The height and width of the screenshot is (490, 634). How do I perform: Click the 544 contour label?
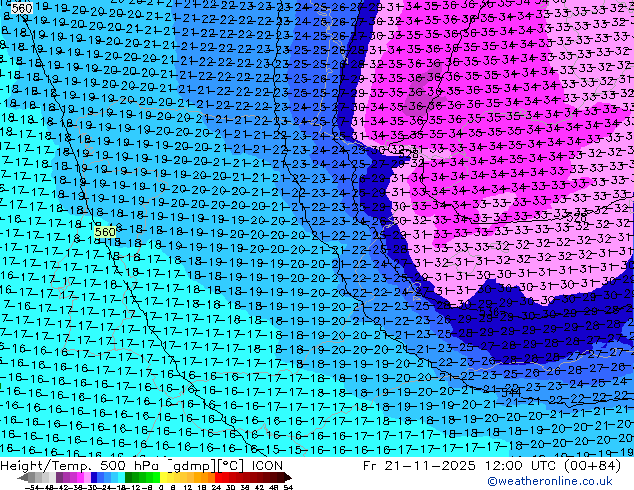pyautogui.click(x=511, y=392)
